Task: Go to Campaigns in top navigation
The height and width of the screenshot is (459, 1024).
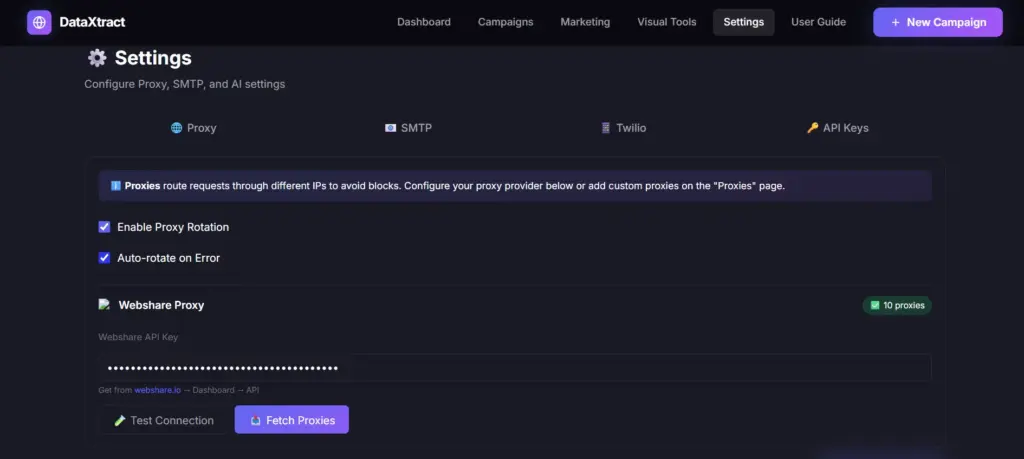Action: pyautogui.click(x=505, y=22)
